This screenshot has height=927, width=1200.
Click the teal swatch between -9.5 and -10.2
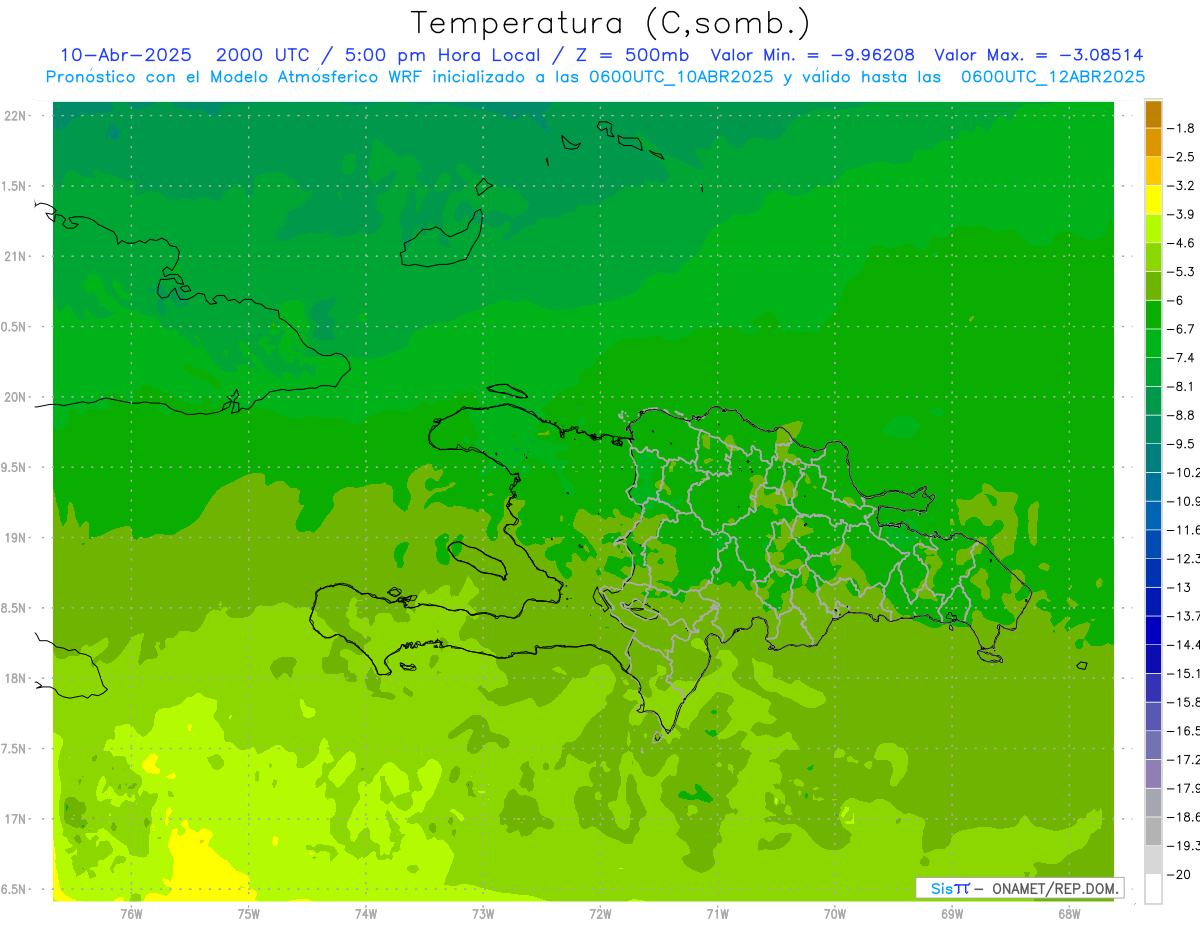(x=1153, y=458)
